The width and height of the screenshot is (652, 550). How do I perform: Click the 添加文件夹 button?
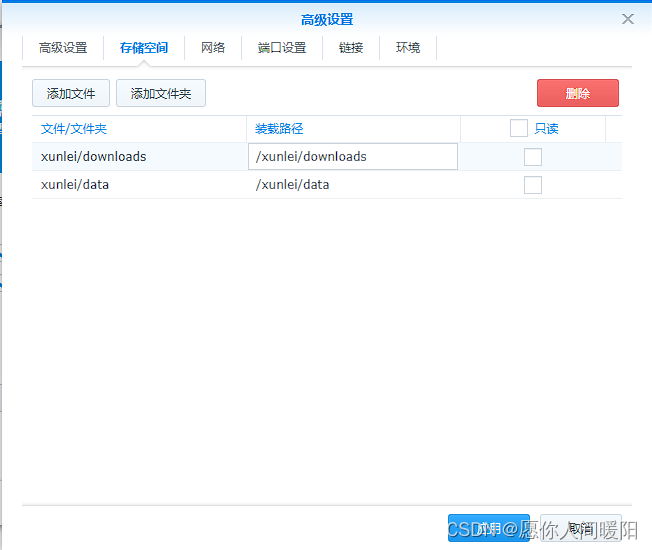[x=161, y=93]
